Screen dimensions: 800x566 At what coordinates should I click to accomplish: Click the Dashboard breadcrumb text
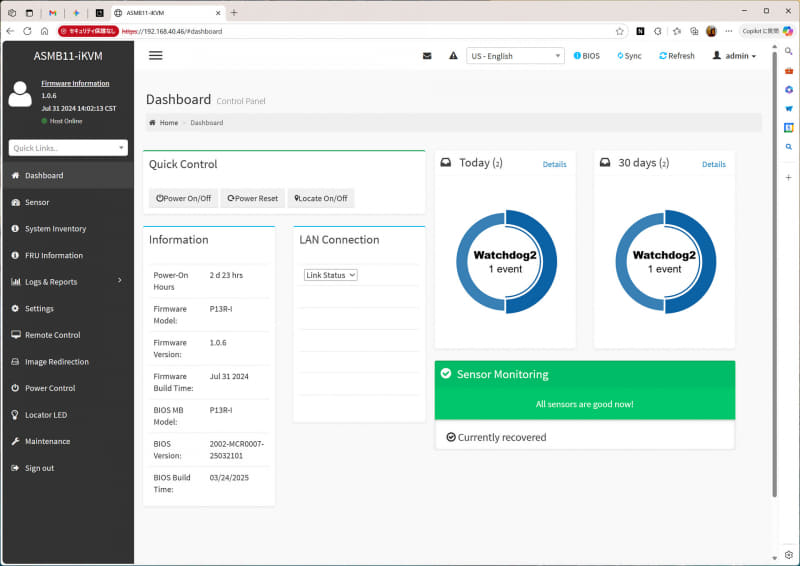pyautogui.click(x=207, y=122)
